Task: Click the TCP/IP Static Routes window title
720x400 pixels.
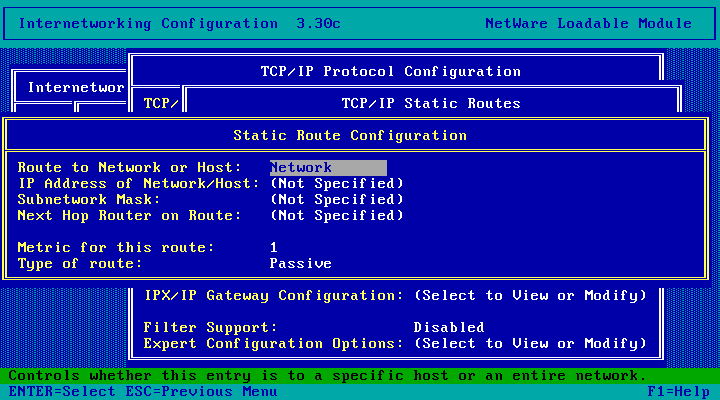Action: [x=431, y=104]
